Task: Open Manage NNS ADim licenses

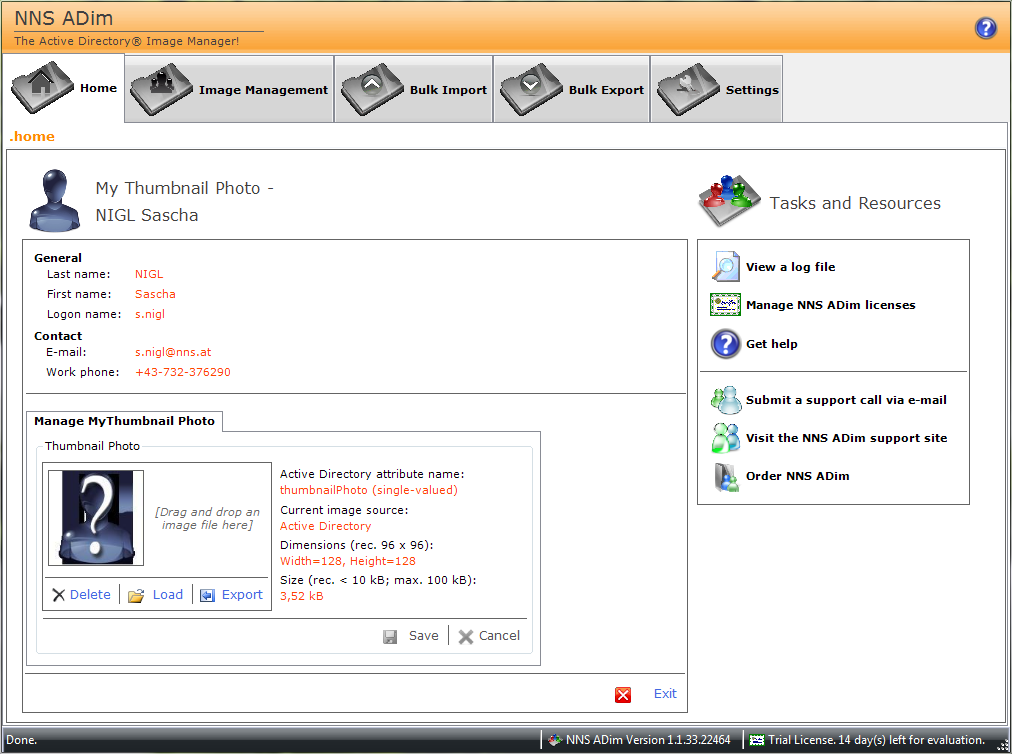Action: pos(831,305)
